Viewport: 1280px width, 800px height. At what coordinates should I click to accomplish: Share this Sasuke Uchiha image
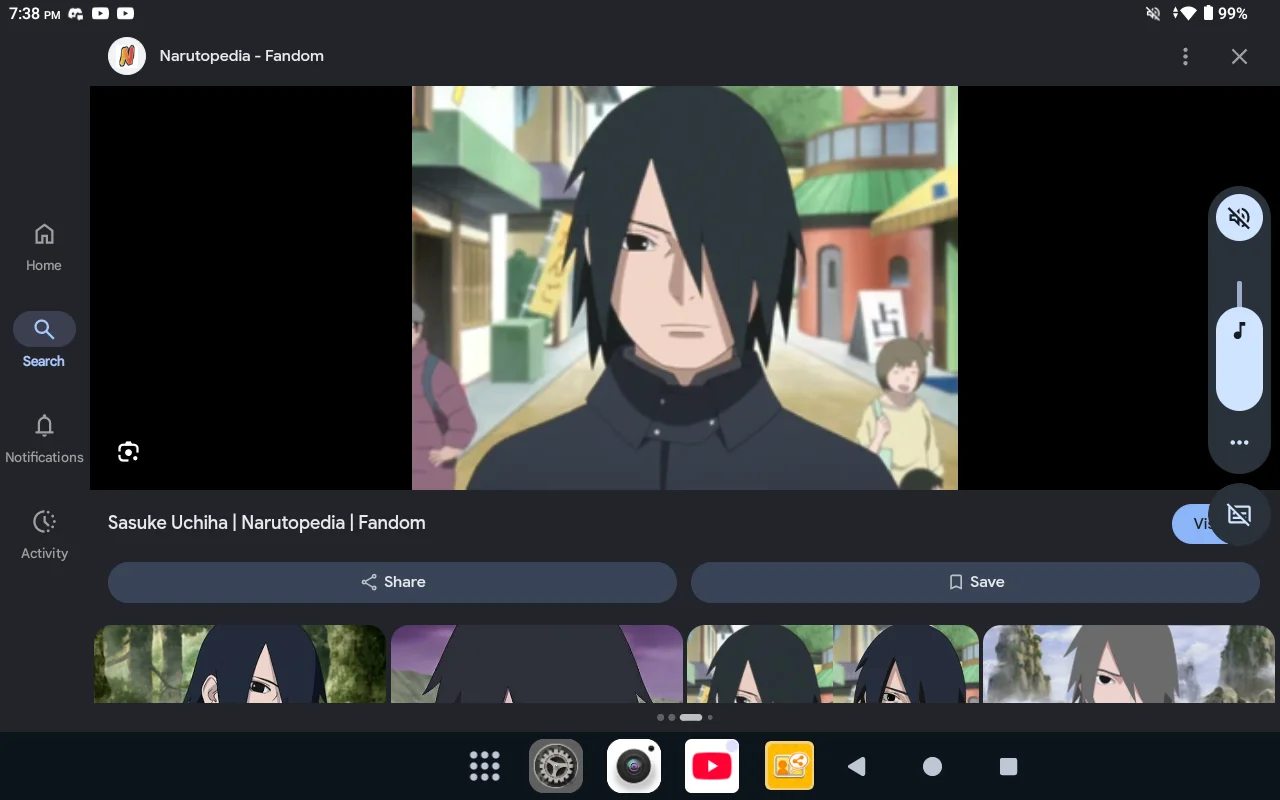click(393, 582)
